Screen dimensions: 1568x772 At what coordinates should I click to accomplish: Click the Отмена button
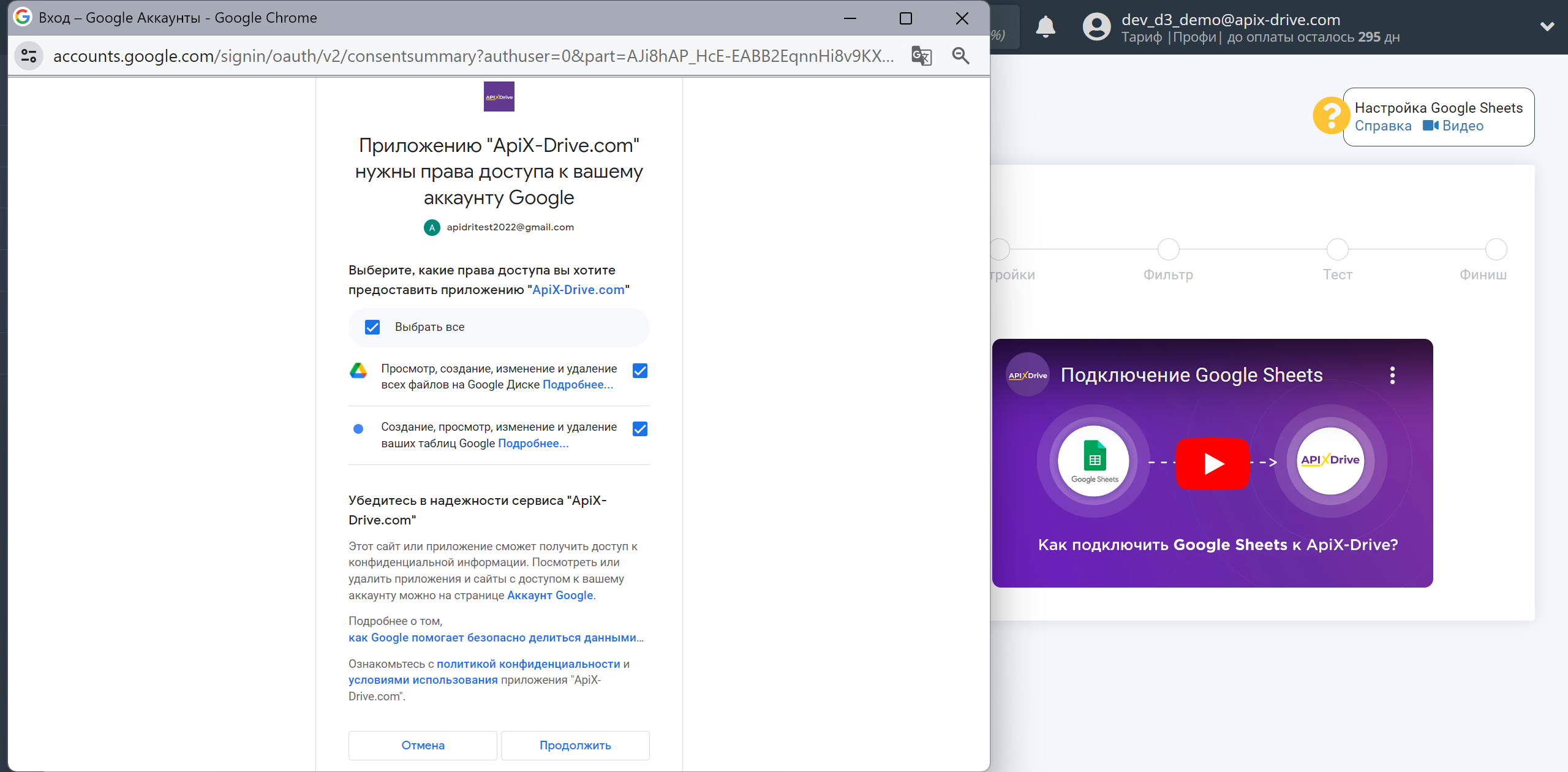[x=423, y=746]
